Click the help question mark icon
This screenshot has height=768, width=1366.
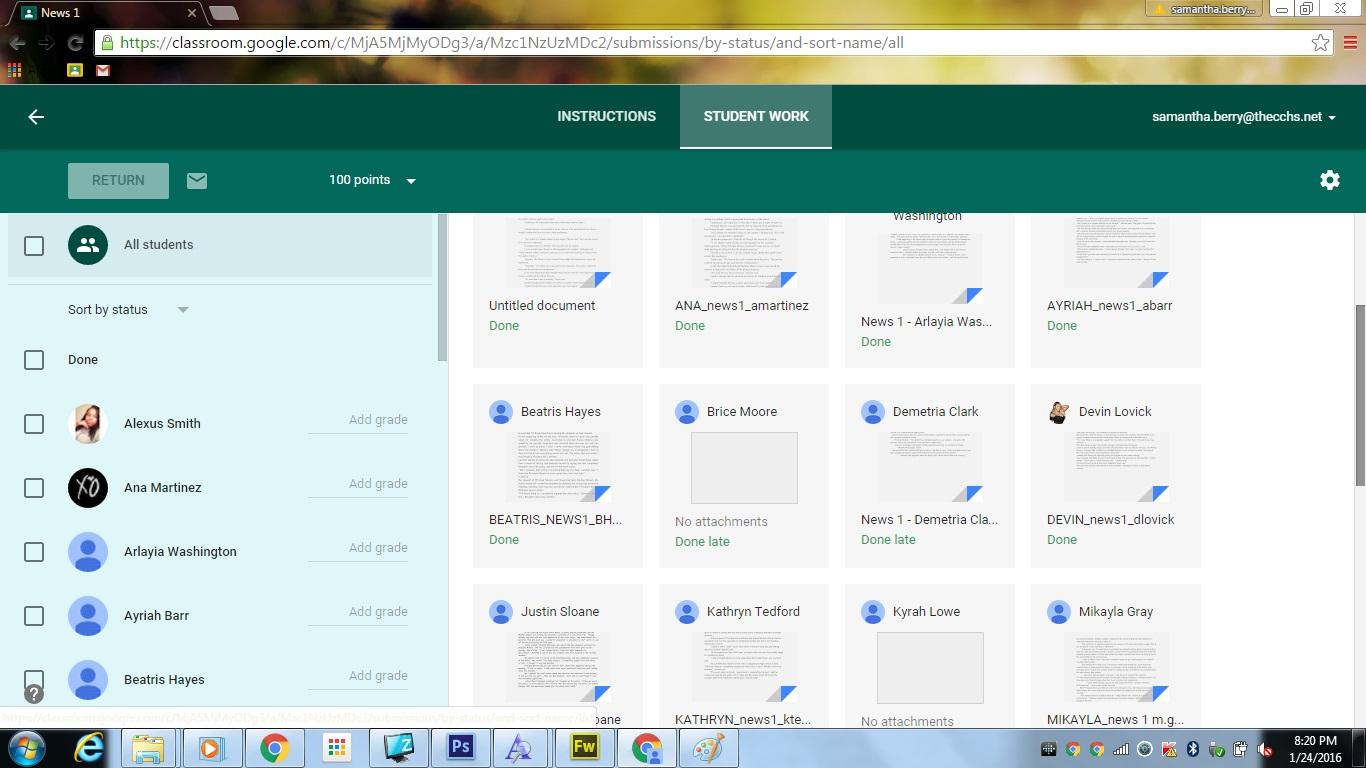[33, 693]
